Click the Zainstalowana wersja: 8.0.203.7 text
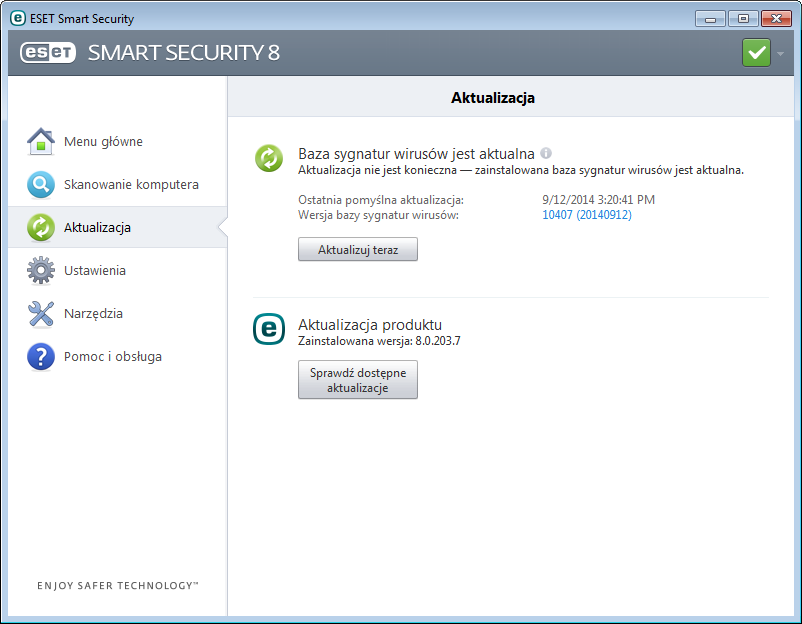Image resolution: width=802 pixels, height=624 pixels. tap(379, 341)
